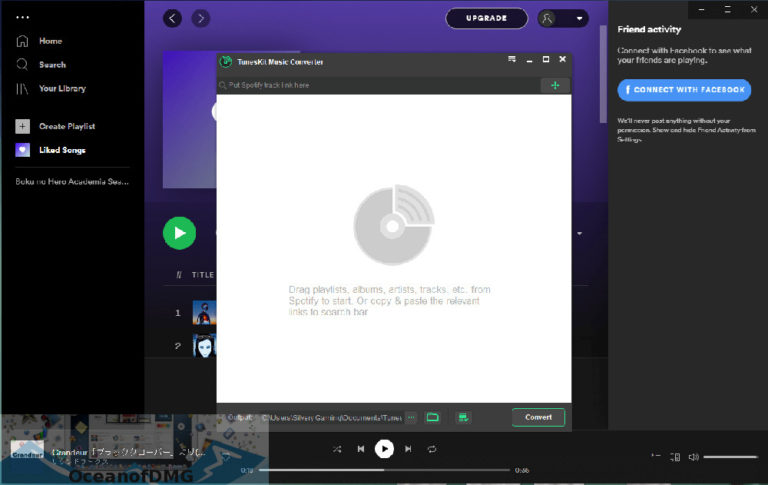
Task: Open album art of track 2
Action: point(204,346)
